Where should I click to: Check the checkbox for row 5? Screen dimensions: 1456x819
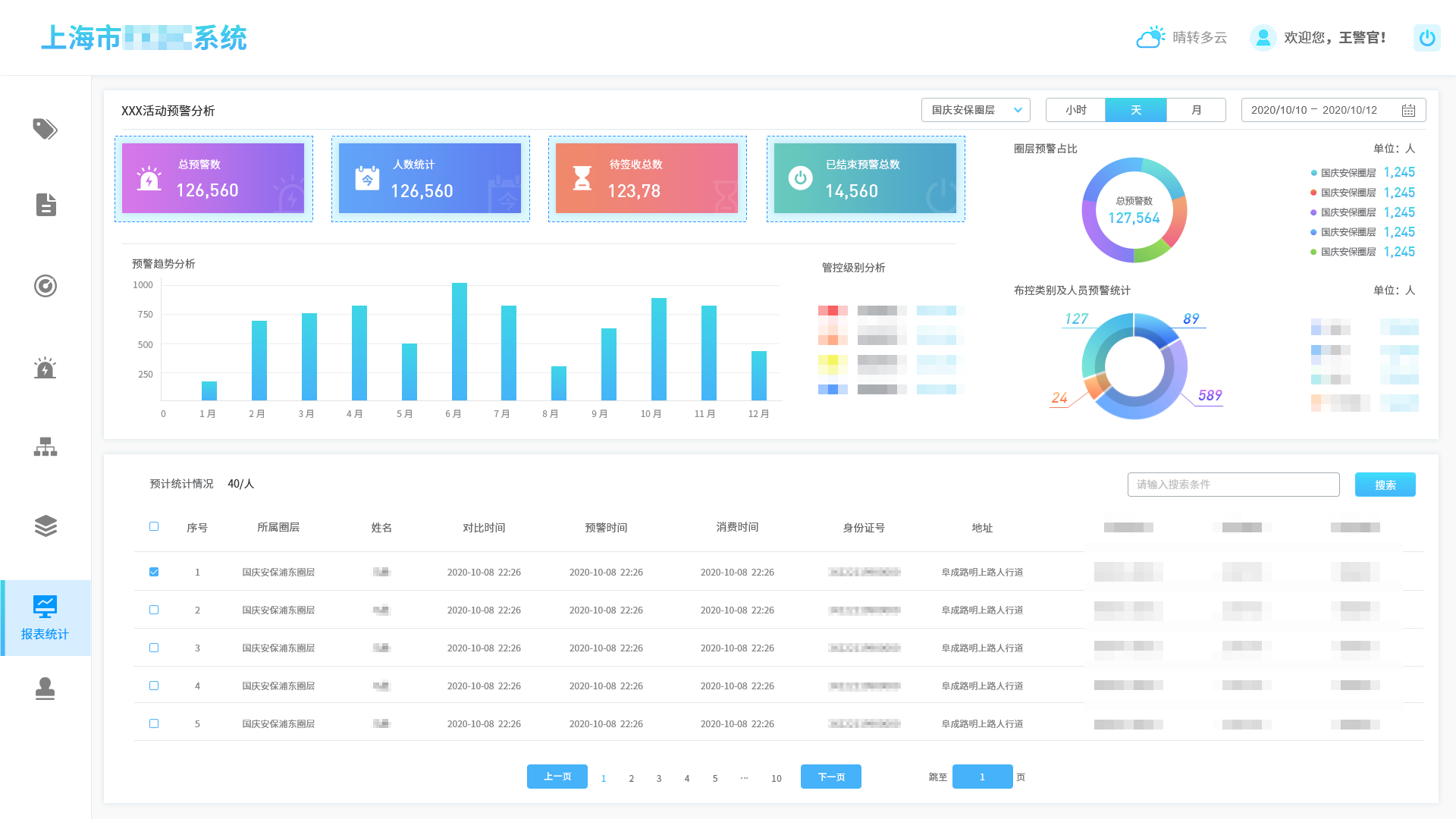[x=154, y=723]
